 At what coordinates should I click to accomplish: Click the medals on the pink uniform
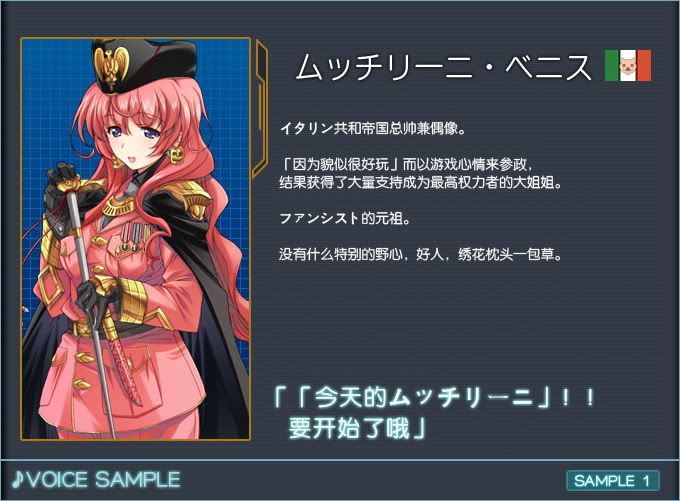click(132, 237)
